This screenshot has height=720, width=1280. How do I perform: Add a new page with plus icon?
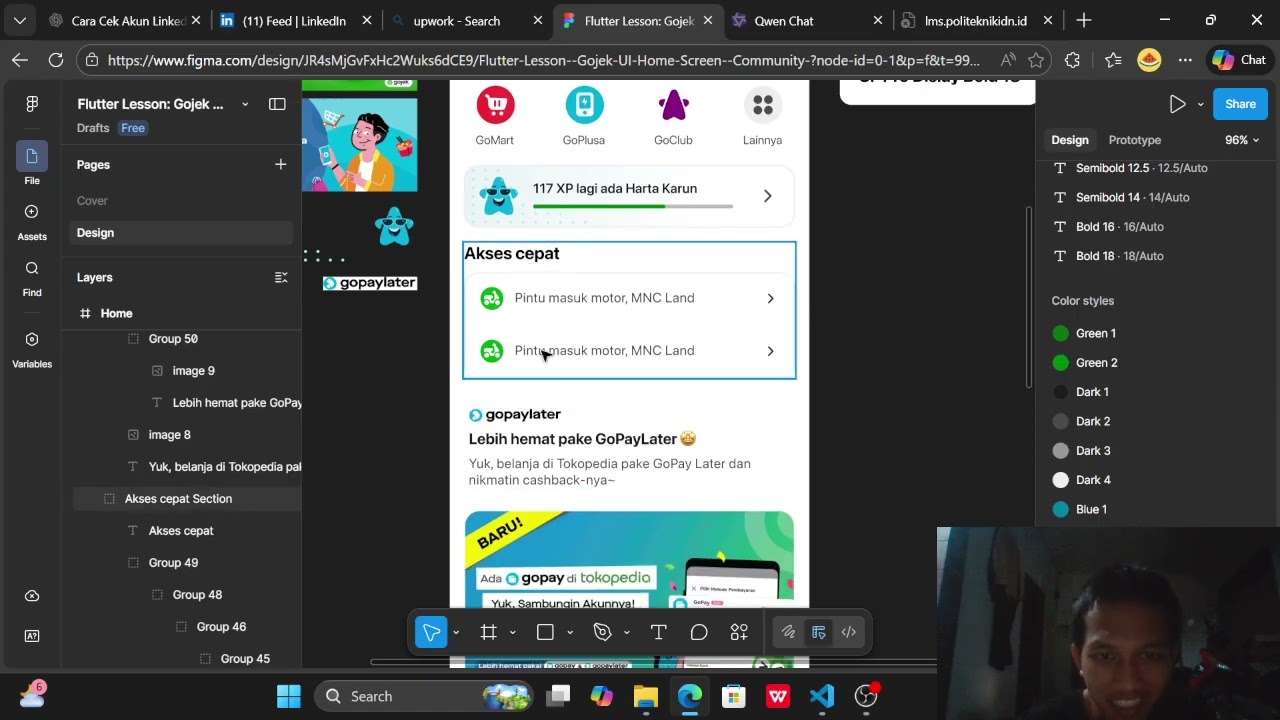point(281,164)
